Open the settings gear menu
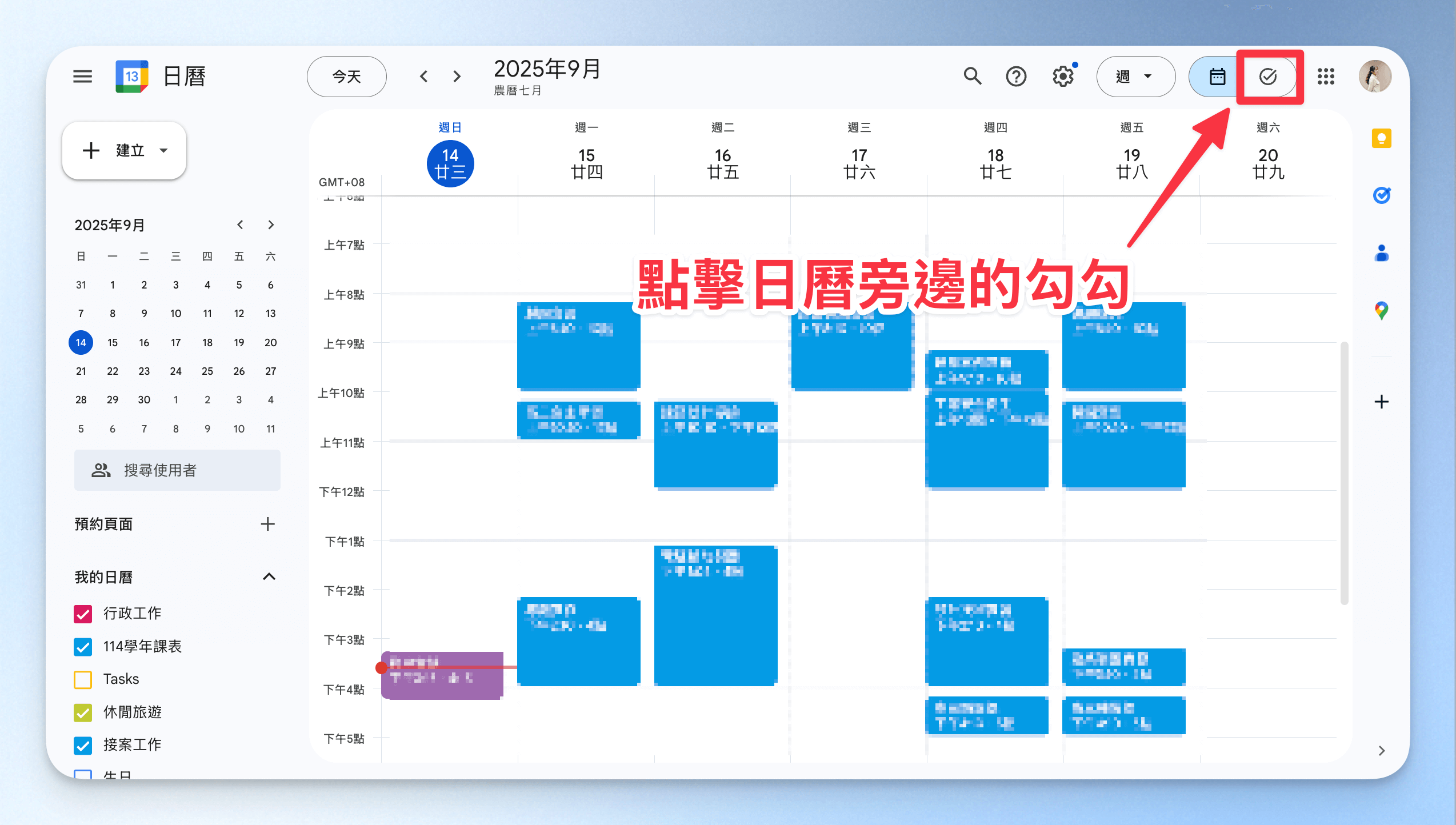 1063,76
